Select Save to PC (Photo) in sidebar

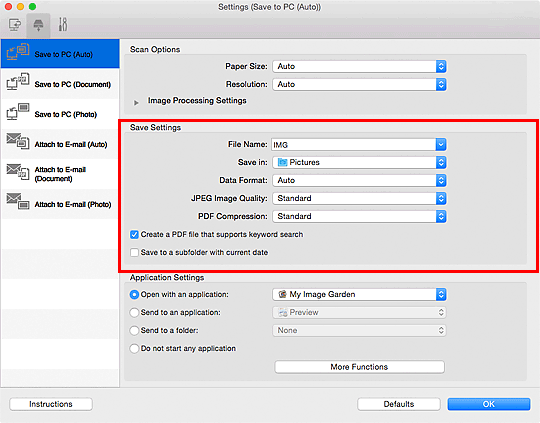click(60, 114)
